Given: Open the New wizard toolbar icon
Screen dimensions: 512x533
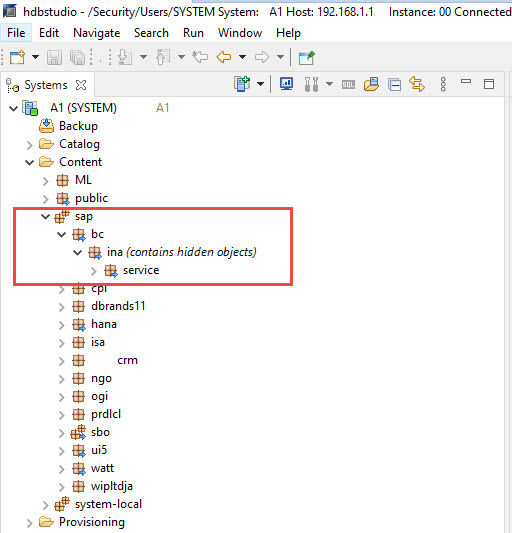Looking at the screenshot, I should pyautogui.click(x=17, y=57).
